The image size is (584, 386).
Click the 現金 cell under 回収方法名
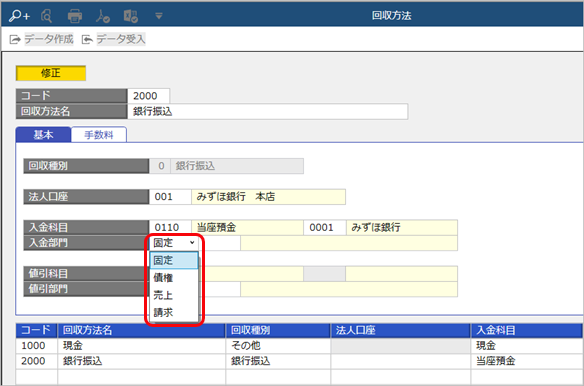click(142, 346)
